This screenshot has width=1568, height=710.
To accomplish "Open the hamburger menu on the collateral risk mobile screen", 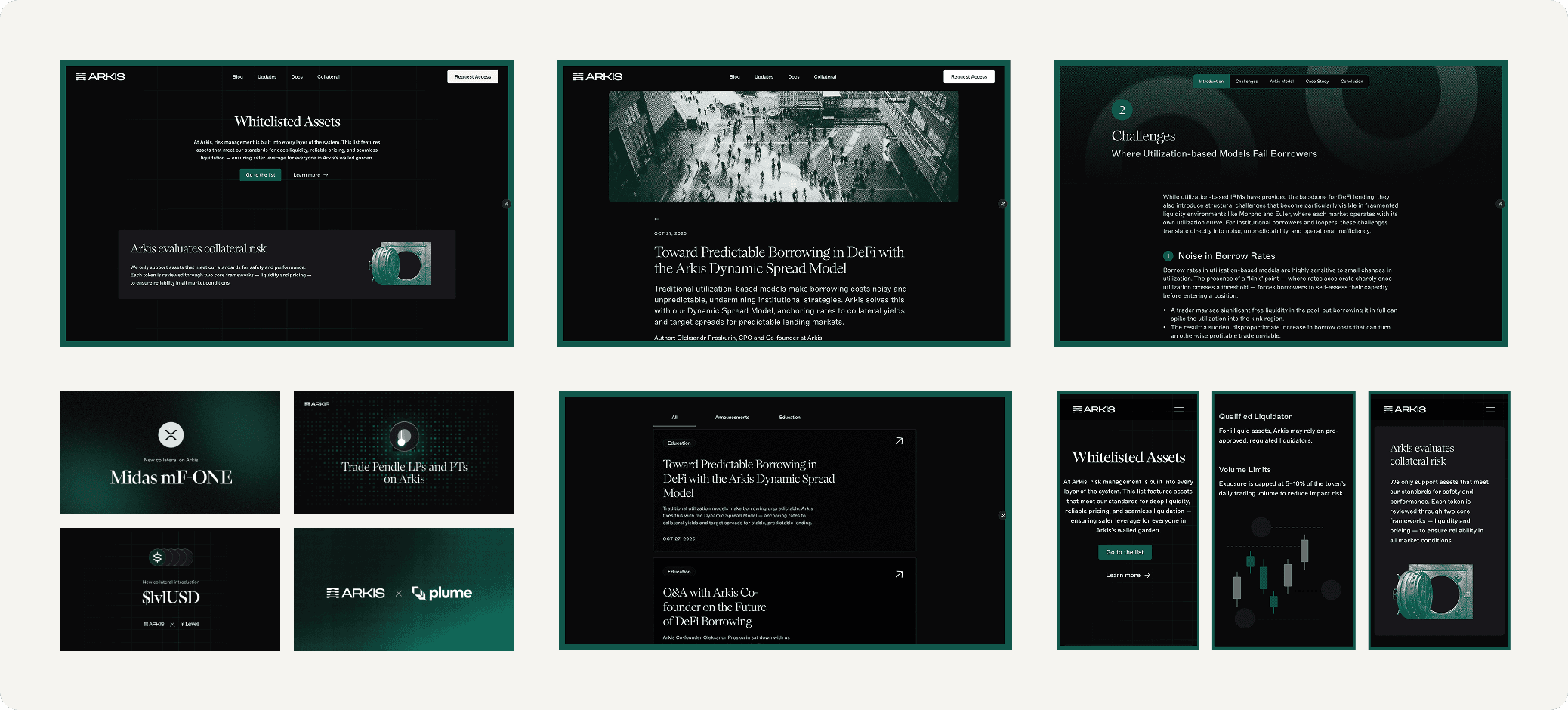I will [x=1490, y=409].
